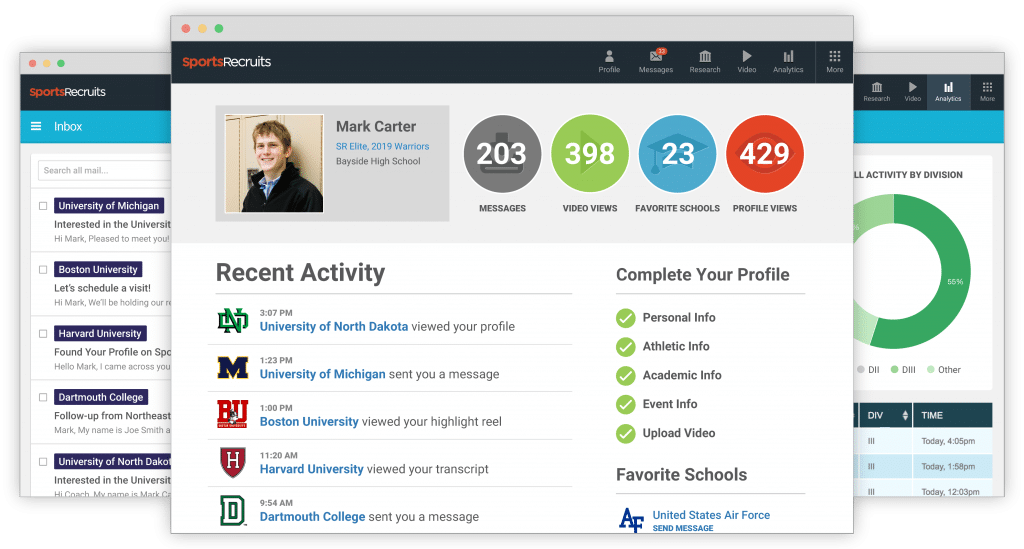Click DII legend dot in activity chart

tap(861, 369)
